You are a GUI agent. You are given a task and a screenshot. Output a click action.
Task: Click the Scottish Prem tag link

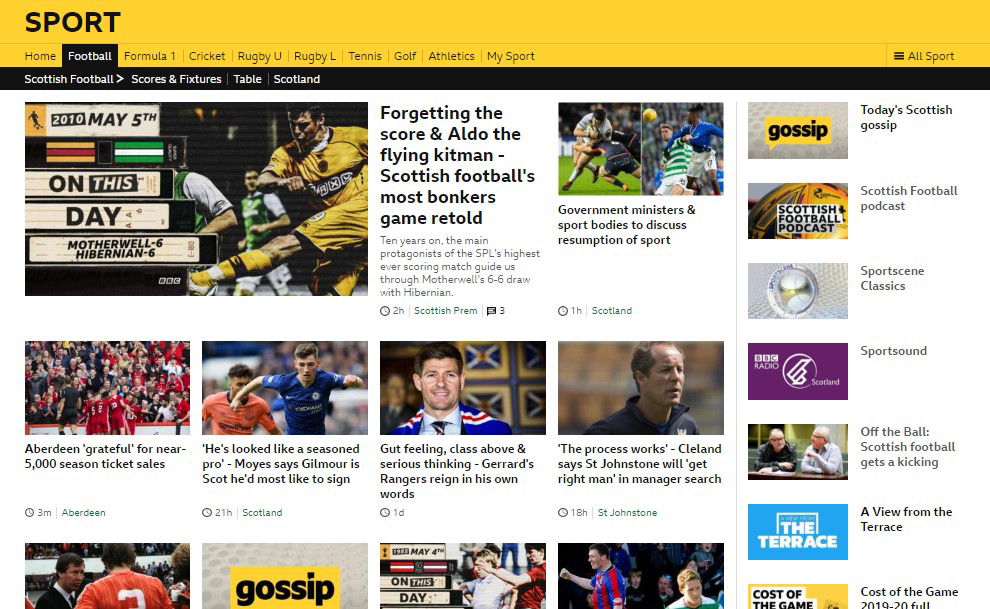(x=446, y=310)
